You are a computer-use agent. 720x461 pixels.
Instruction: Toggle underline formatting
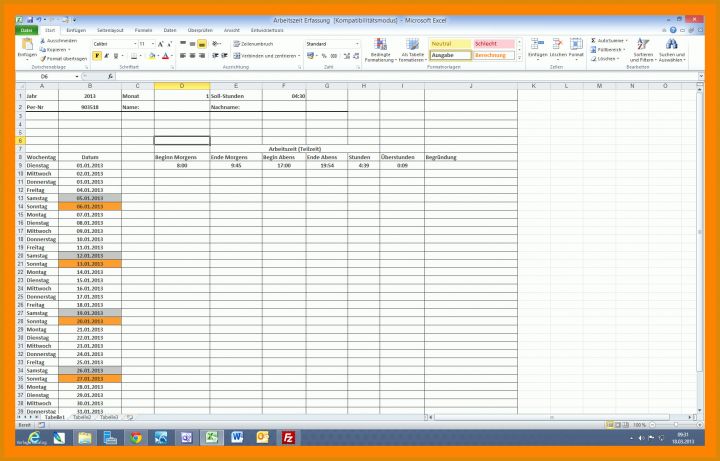click(x=115, y=56)
